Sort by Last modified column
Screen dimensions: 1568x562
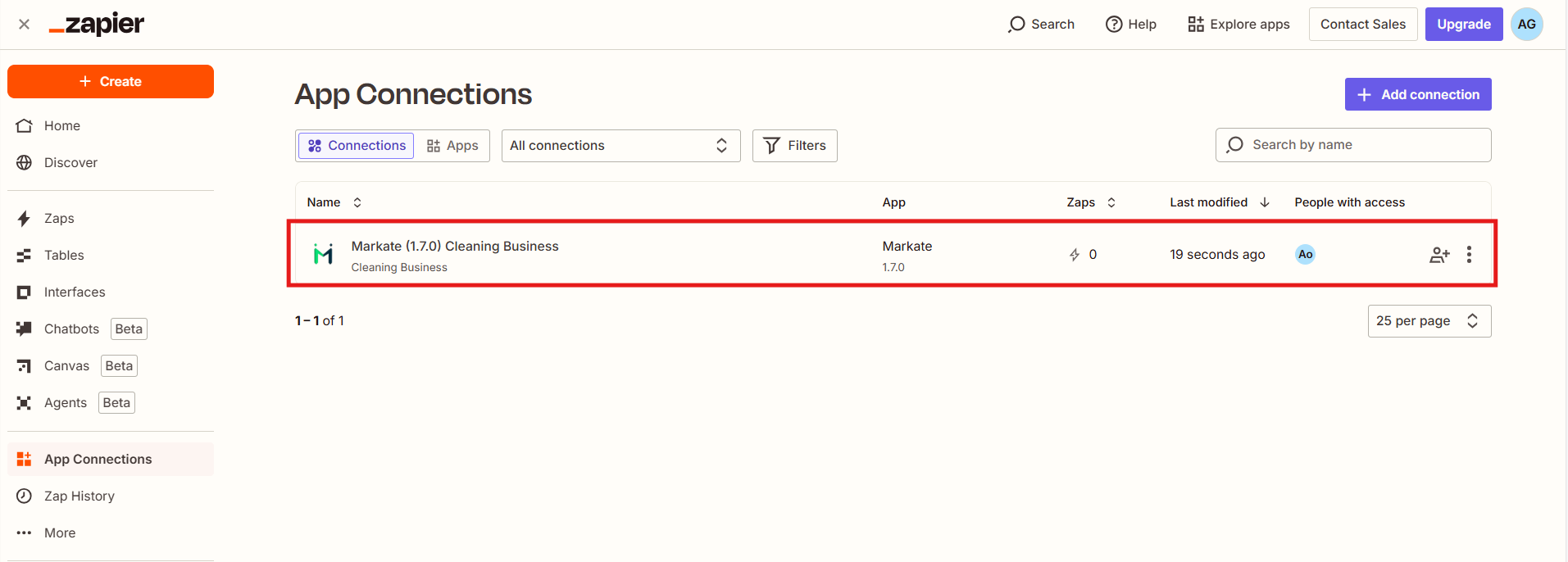(1220, 202)
